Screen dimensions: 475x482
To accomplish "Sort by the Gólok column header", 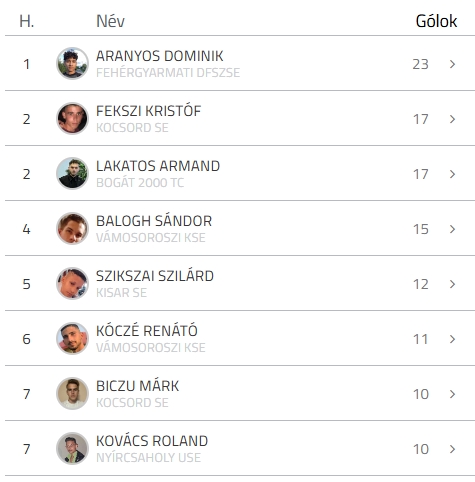I will tap(436, 21).
